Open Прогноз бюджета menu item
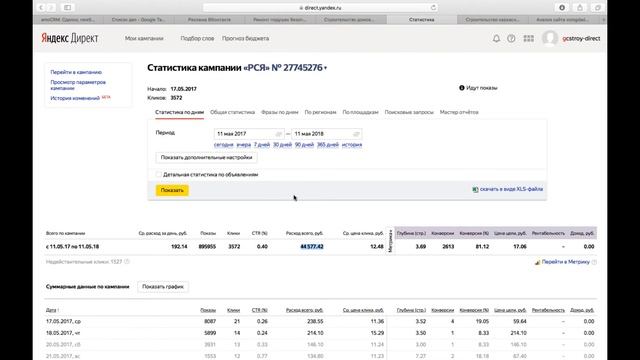The width and height of the screenshot is (640, 360). 245,38
